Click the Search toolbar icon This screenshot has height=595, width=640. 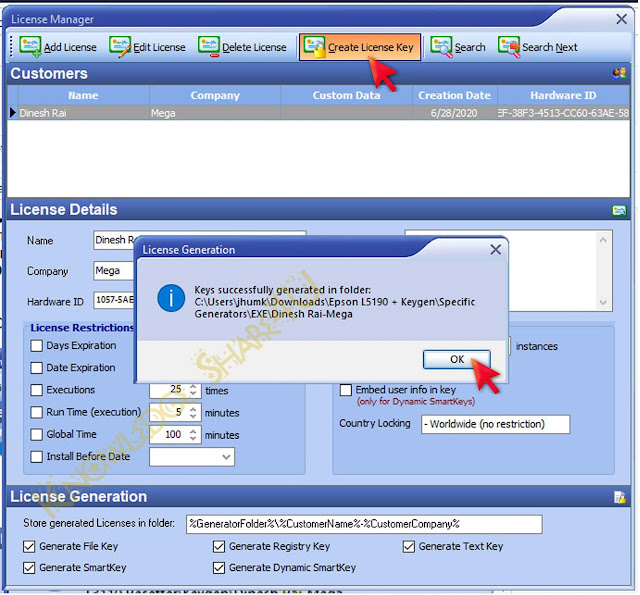click(442, 47)
